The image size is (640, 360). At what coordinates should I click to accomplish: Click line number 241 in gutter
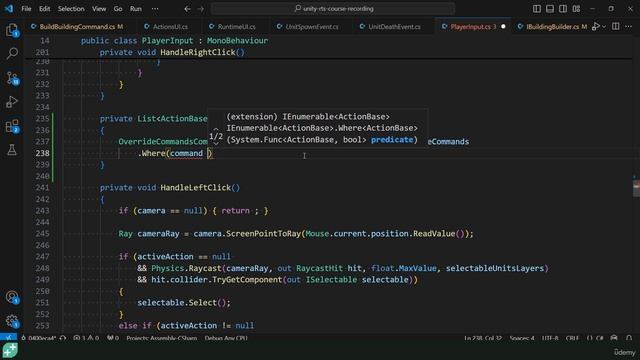tap(42, 188)
